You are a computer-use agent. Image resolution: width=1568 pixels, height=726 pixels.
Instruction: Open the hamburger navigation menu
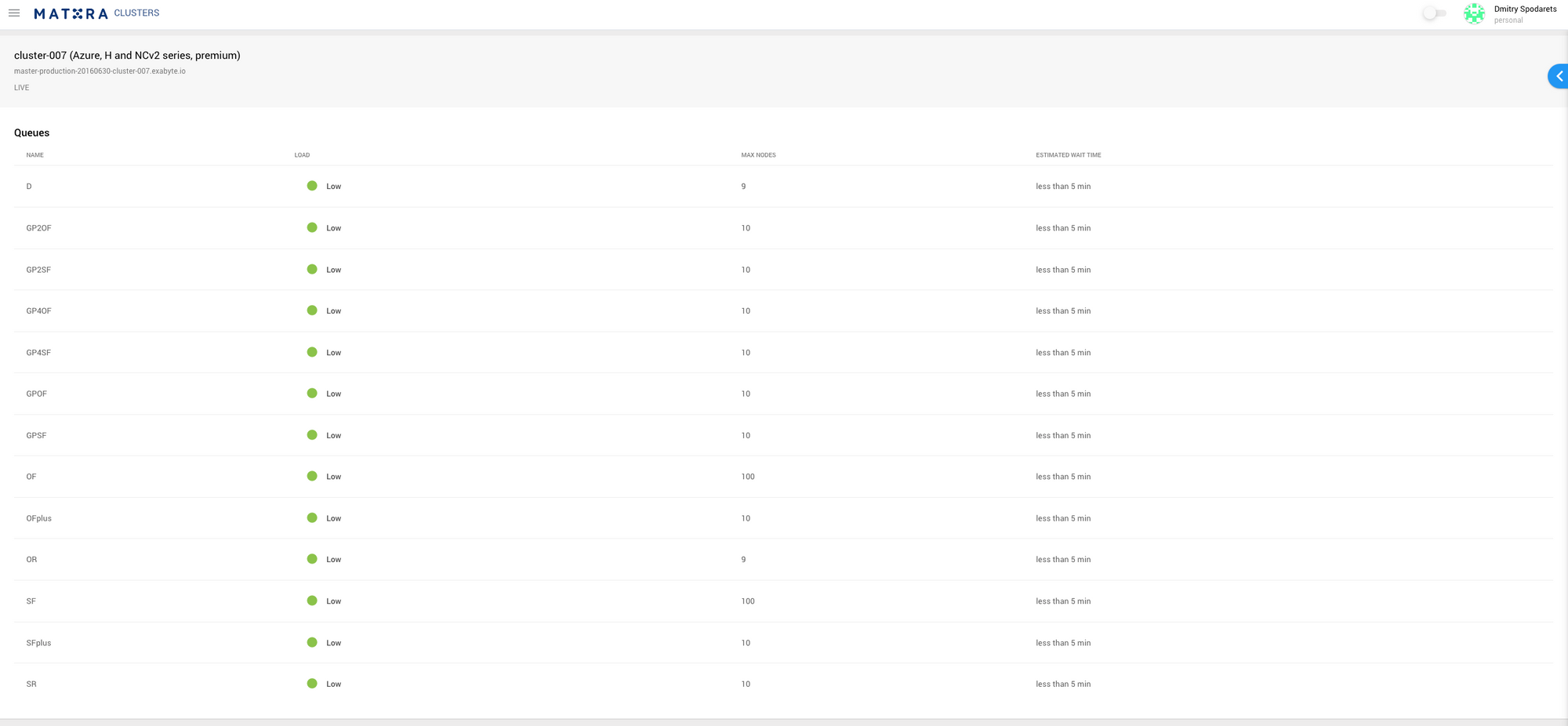(14, 13)
